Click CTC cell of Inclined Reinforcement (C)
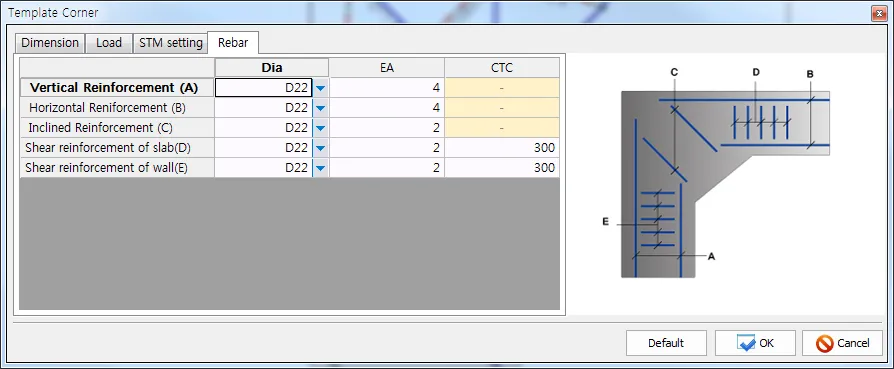Viewport: 894px width, 369px height. 502,128
